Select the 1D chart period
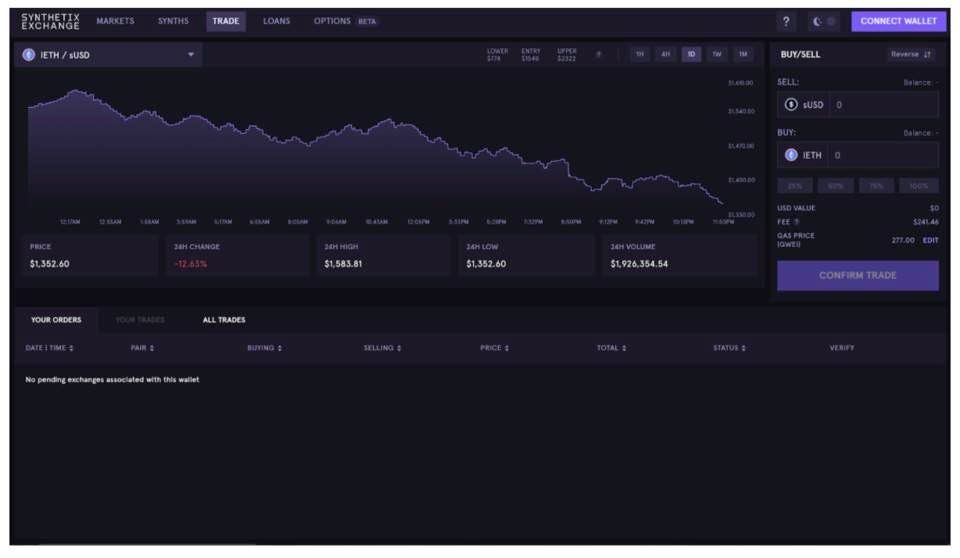This screenshot has height=558, width=960. (691, 55)
